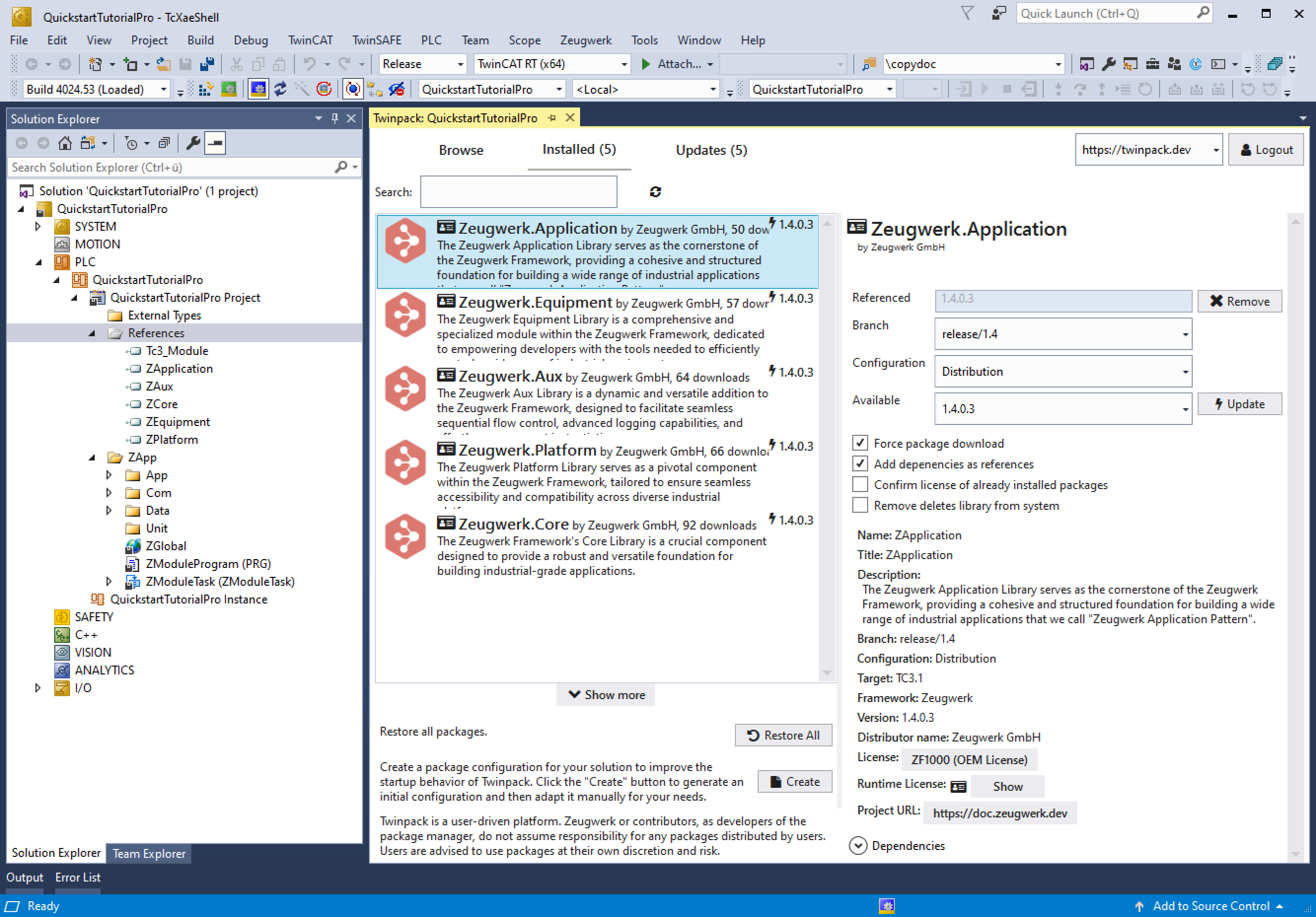Open the Command Window toolbar icon

pos(1218,64)
